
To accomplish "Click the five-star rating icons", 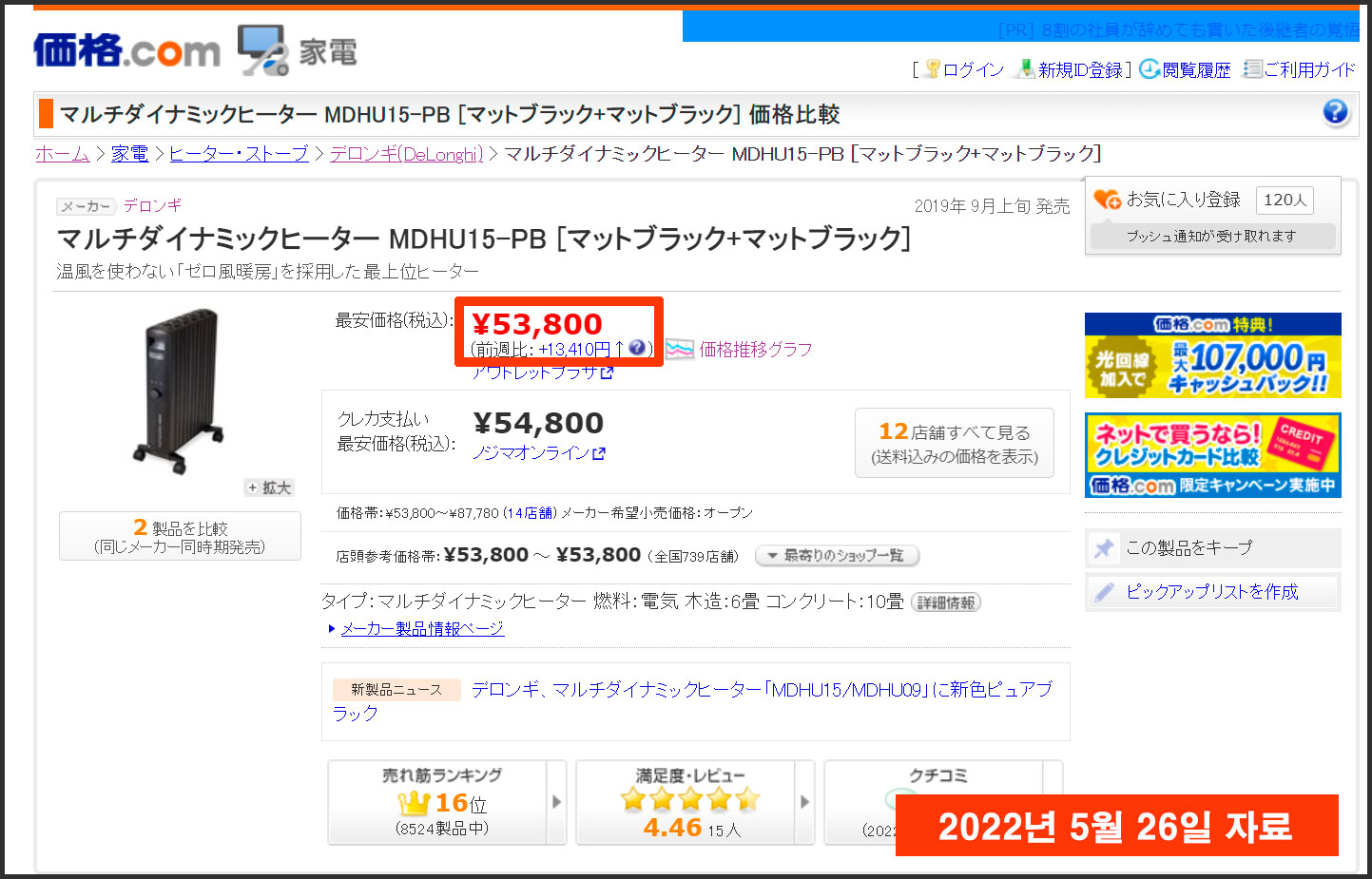I will [x=690, y=799].
